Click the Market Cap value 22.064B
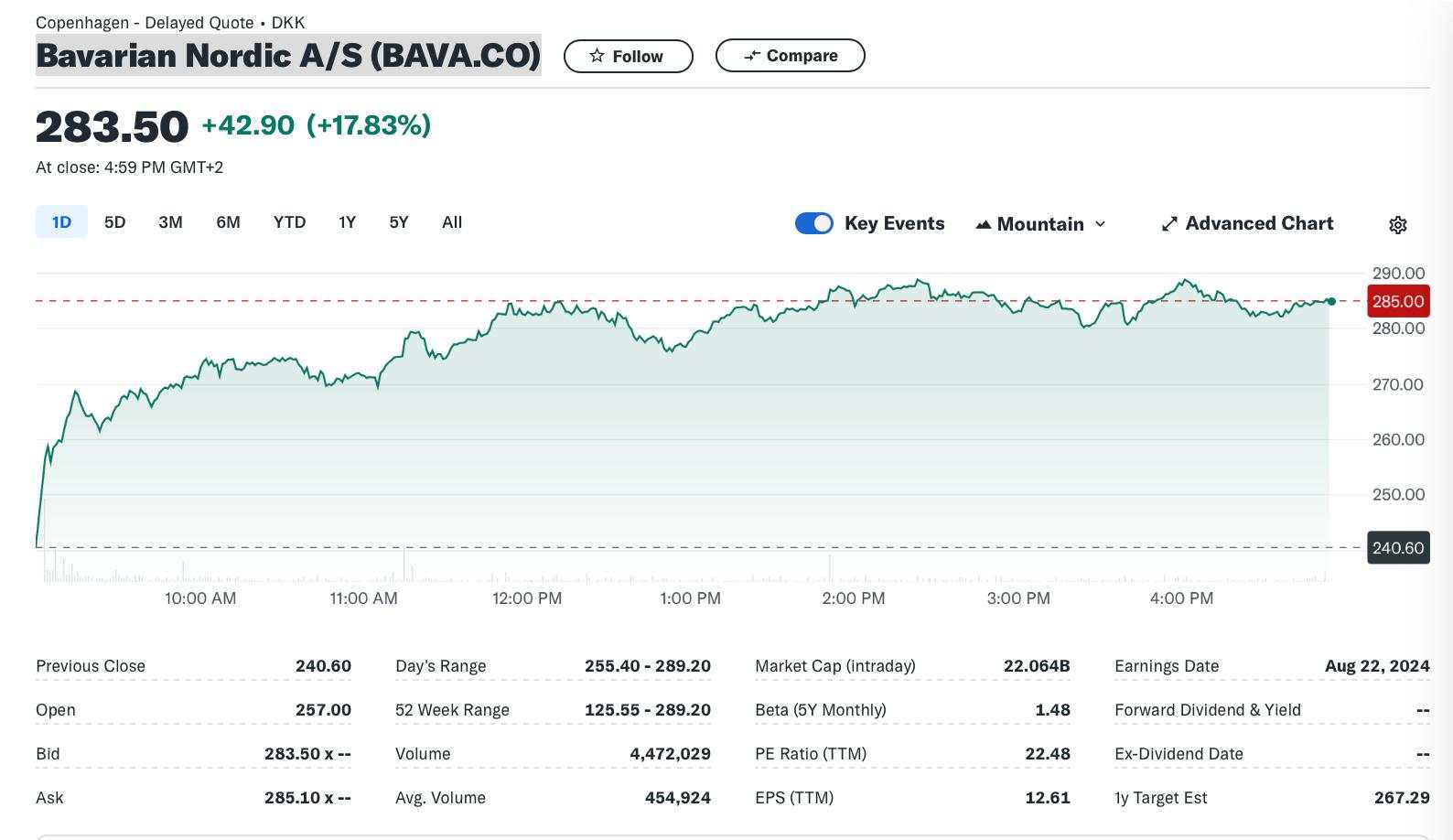This screenshot has height=840, width=1453. point(1037,666)
